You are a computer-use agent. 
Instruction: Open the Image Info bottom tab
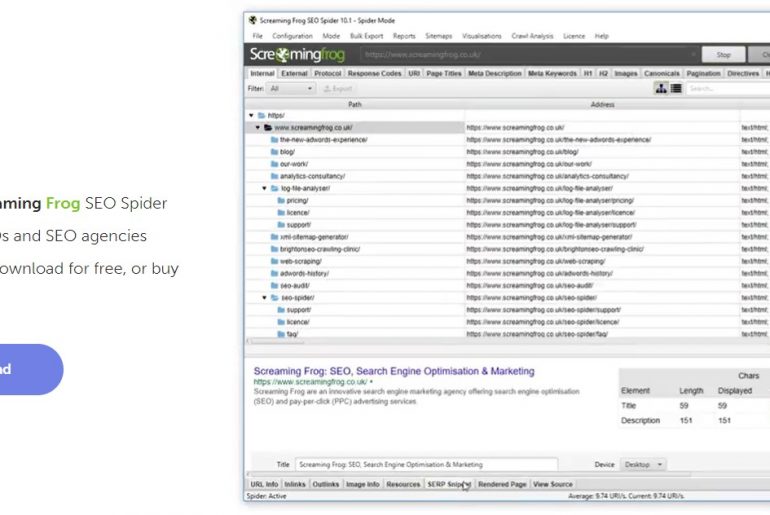(363, 485)
